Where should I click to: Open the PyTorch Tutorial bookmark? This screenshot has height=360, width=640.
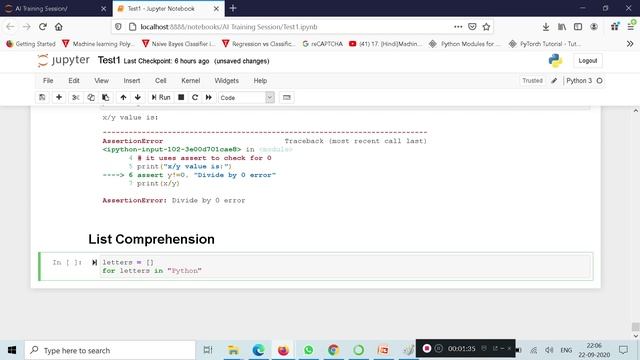[x=545, y=44]
